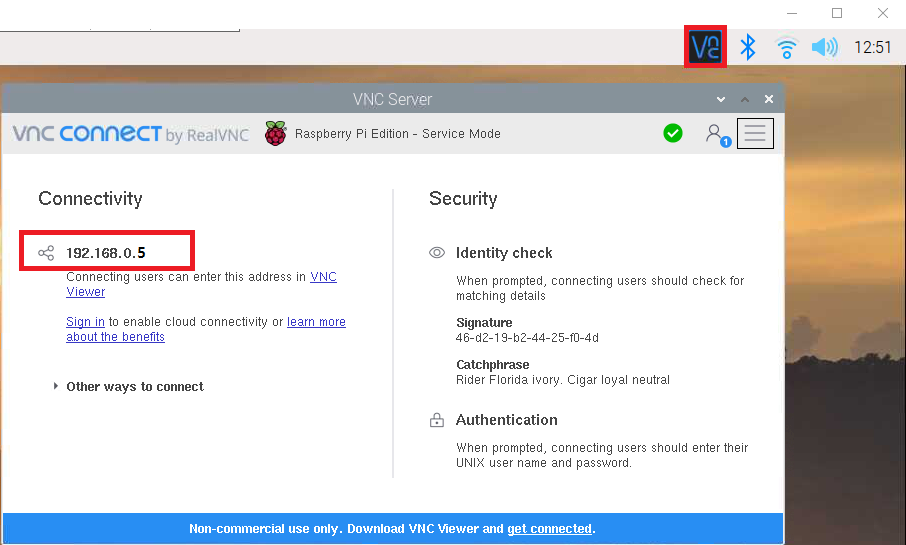Select the catchphrase Rider Florida ivory text

[x=563, y=380]
